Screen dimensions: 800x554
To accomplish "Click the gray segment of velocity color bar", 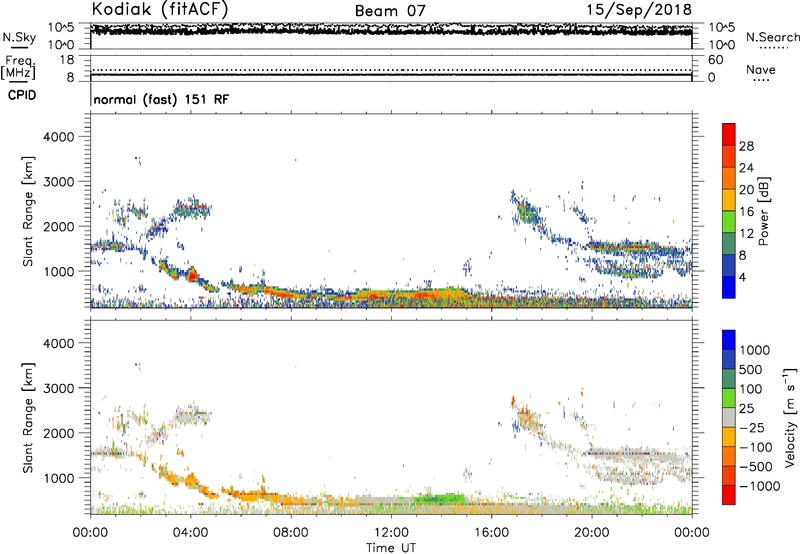I will [729, 418].
